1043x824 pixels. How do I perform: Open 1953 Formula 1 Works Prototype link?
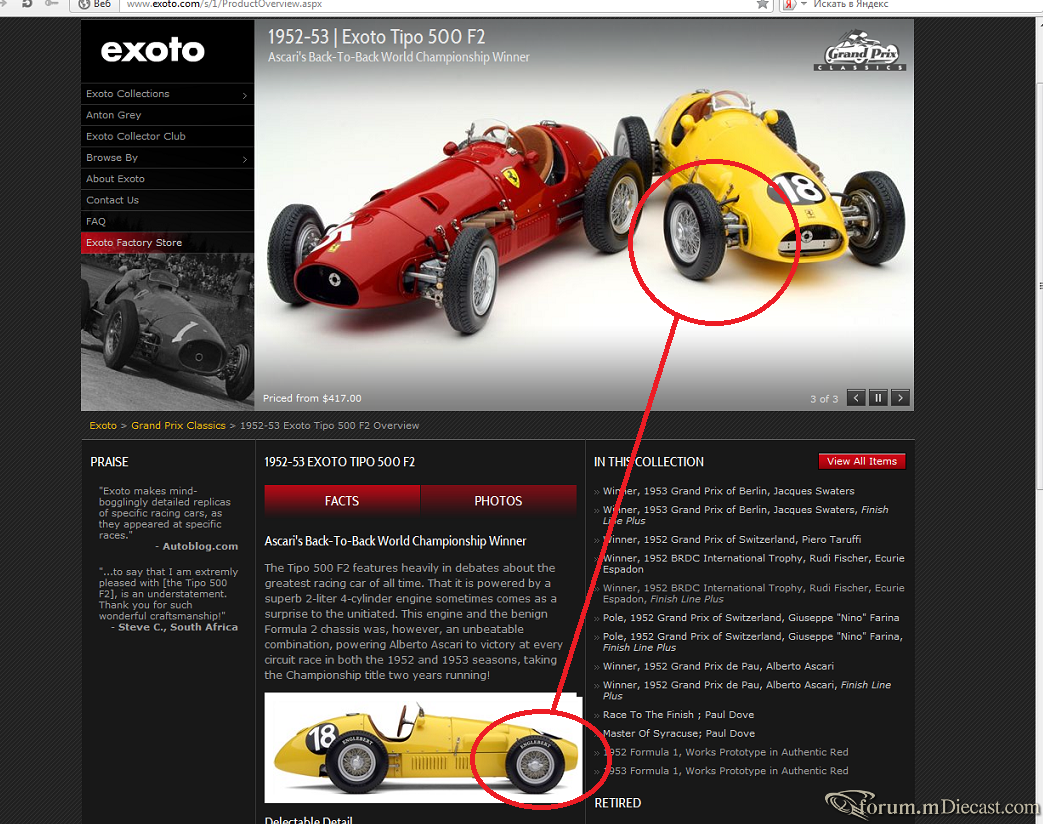(x=726, y=771)
